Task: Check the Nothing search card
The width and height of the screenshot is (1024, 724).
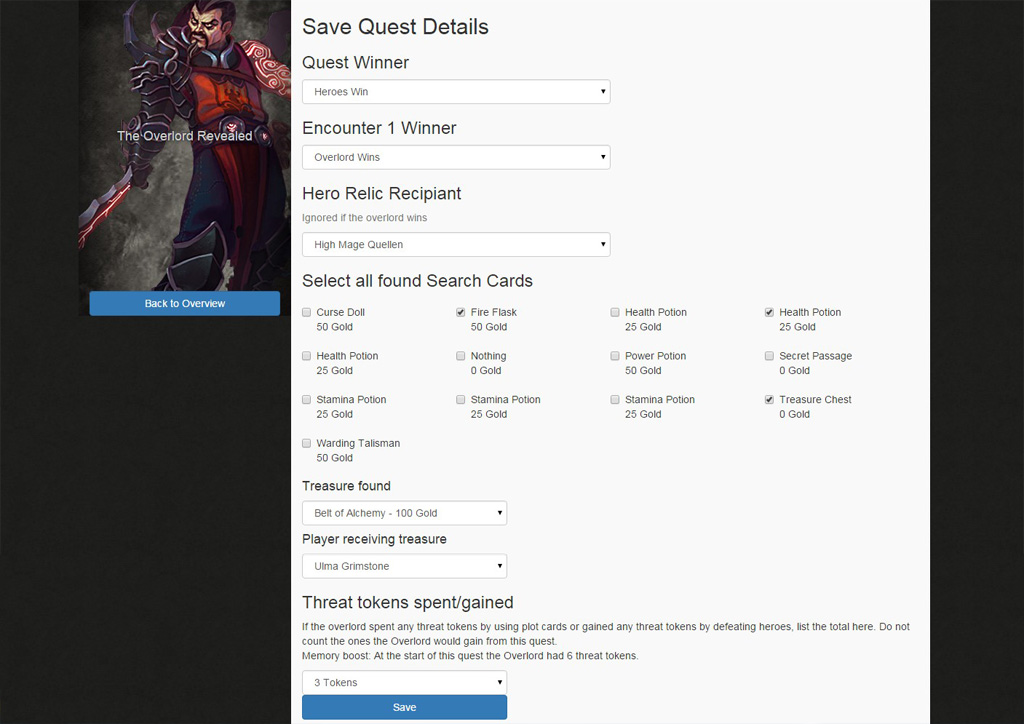Action: (x=461, y=356)
